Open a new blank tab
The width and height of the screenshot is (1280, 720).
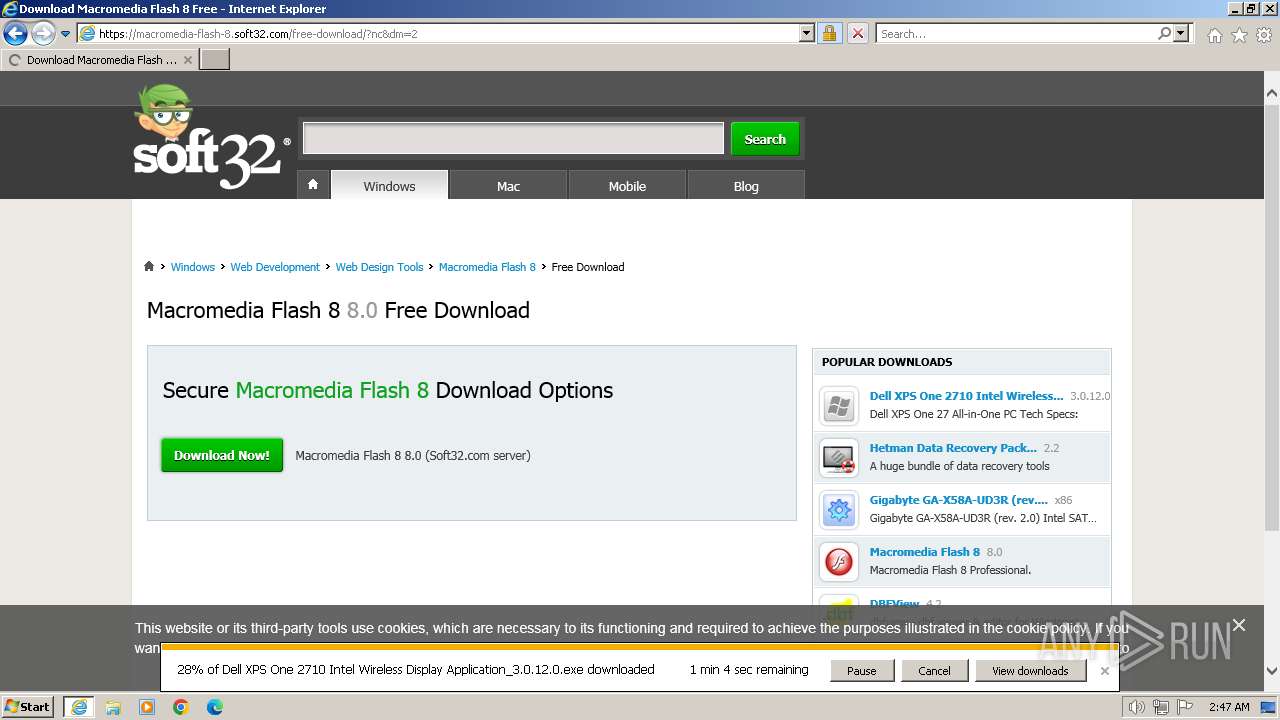pos(215,60)
